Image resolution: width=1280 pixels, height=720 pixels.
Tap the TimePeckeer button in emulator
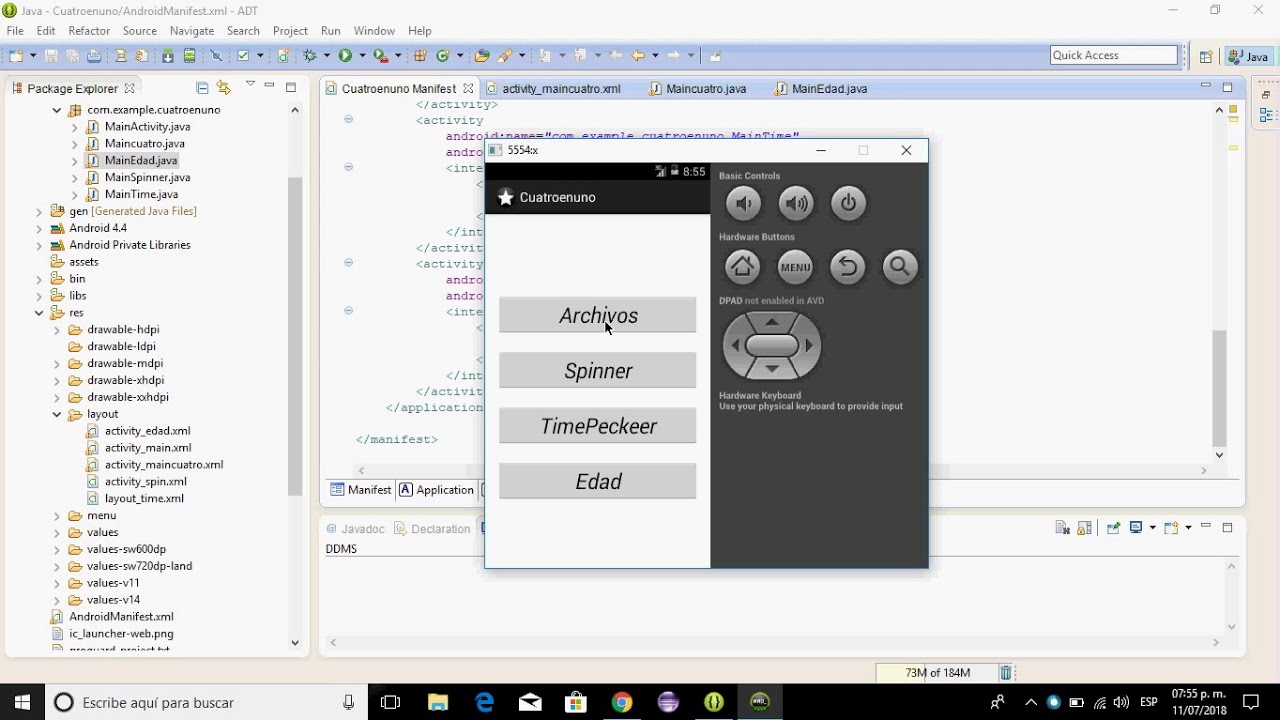coord(598,426)
